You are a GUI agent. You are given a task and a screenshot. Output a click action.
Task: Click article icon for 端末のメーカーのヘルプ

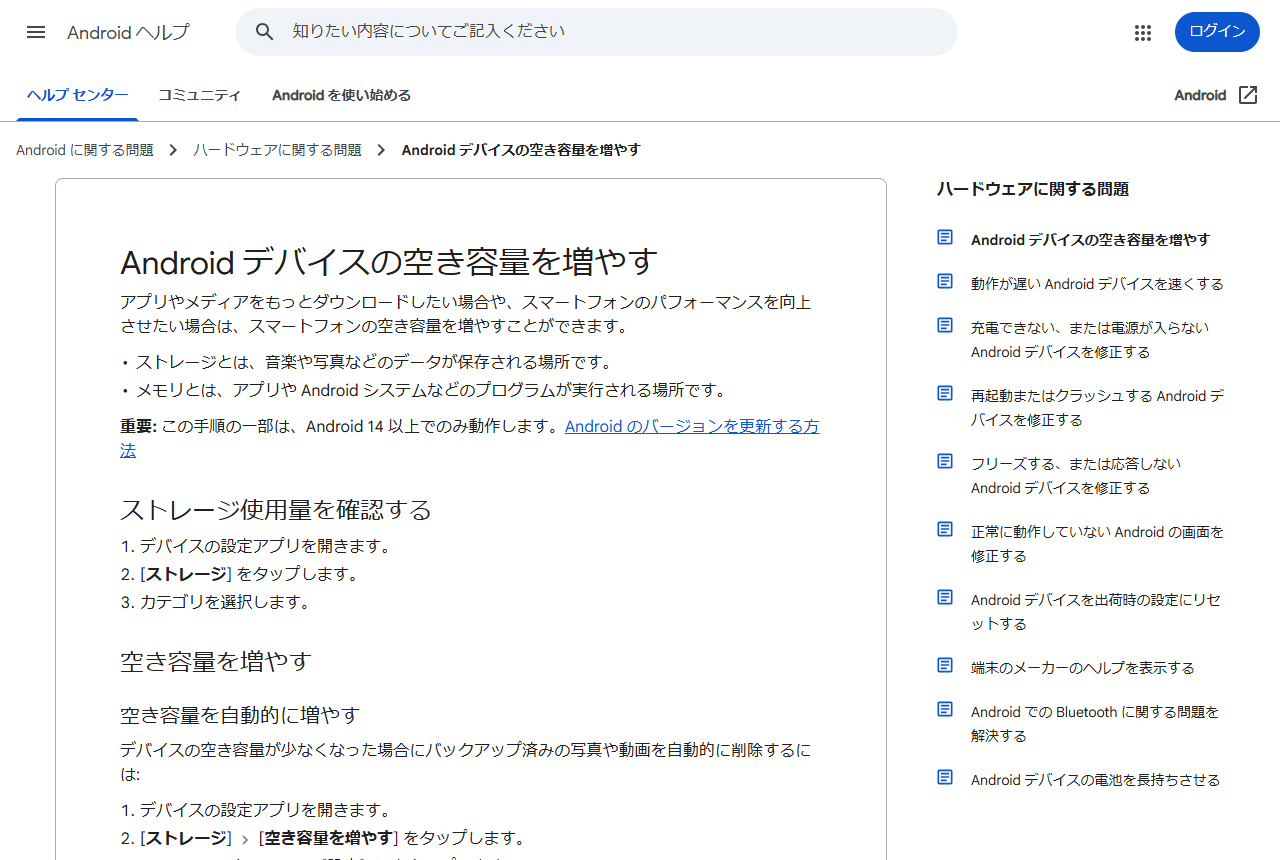(945, 665)
